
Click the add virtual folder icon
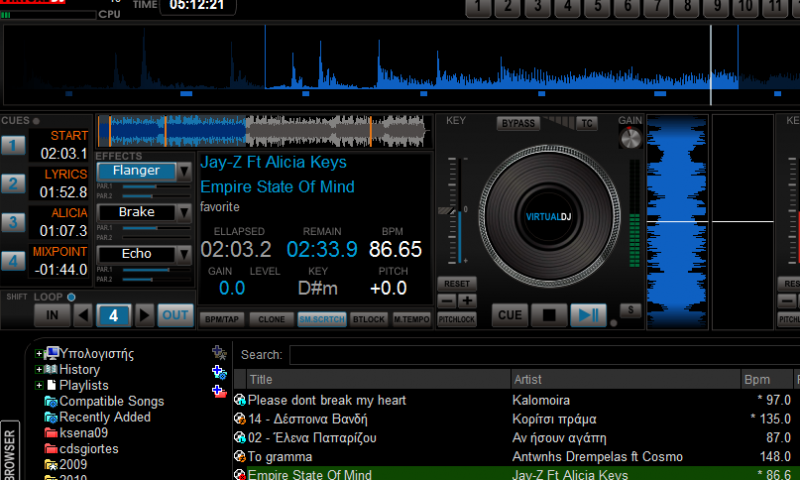click(x=219, y=391)
